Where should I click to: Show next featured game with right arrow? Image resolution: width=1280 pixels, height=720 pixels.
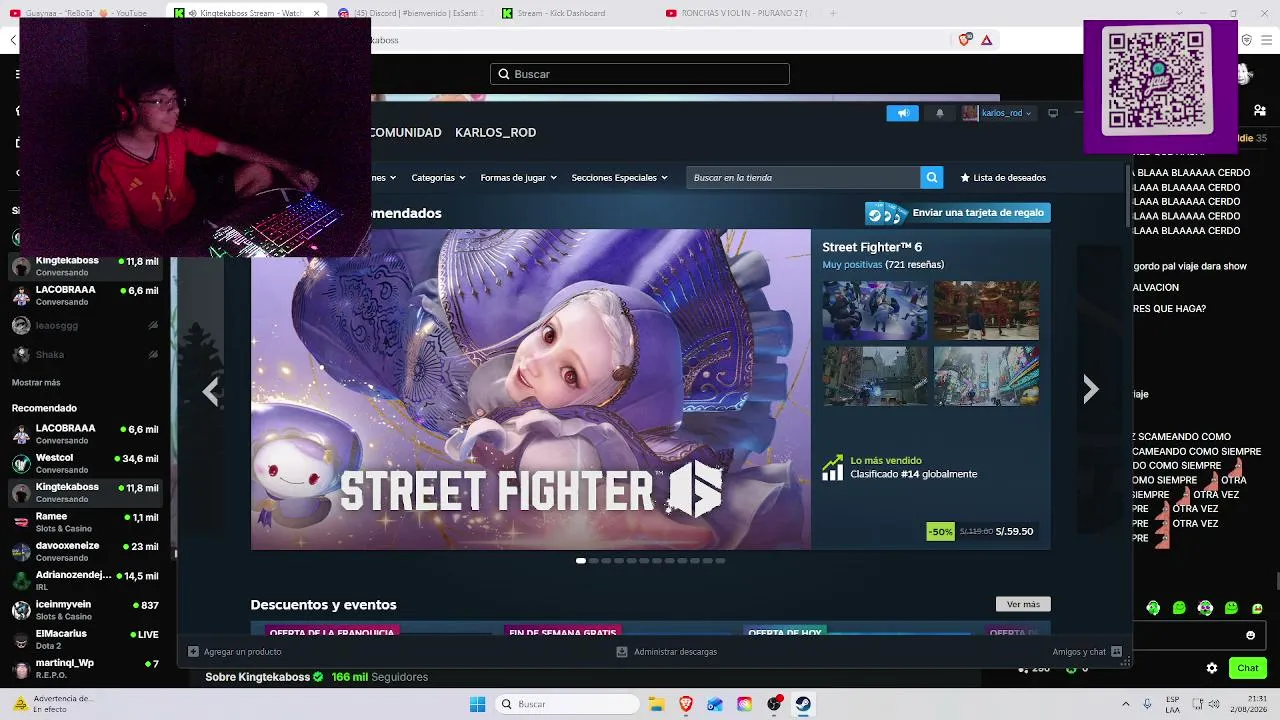coord(1090,389)
